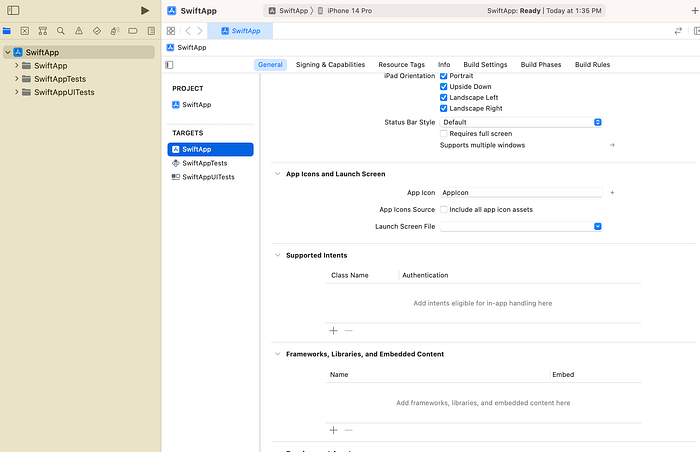Select SwiftApp scheme in toolbar
700x452 pixels.
coord(288,11)
